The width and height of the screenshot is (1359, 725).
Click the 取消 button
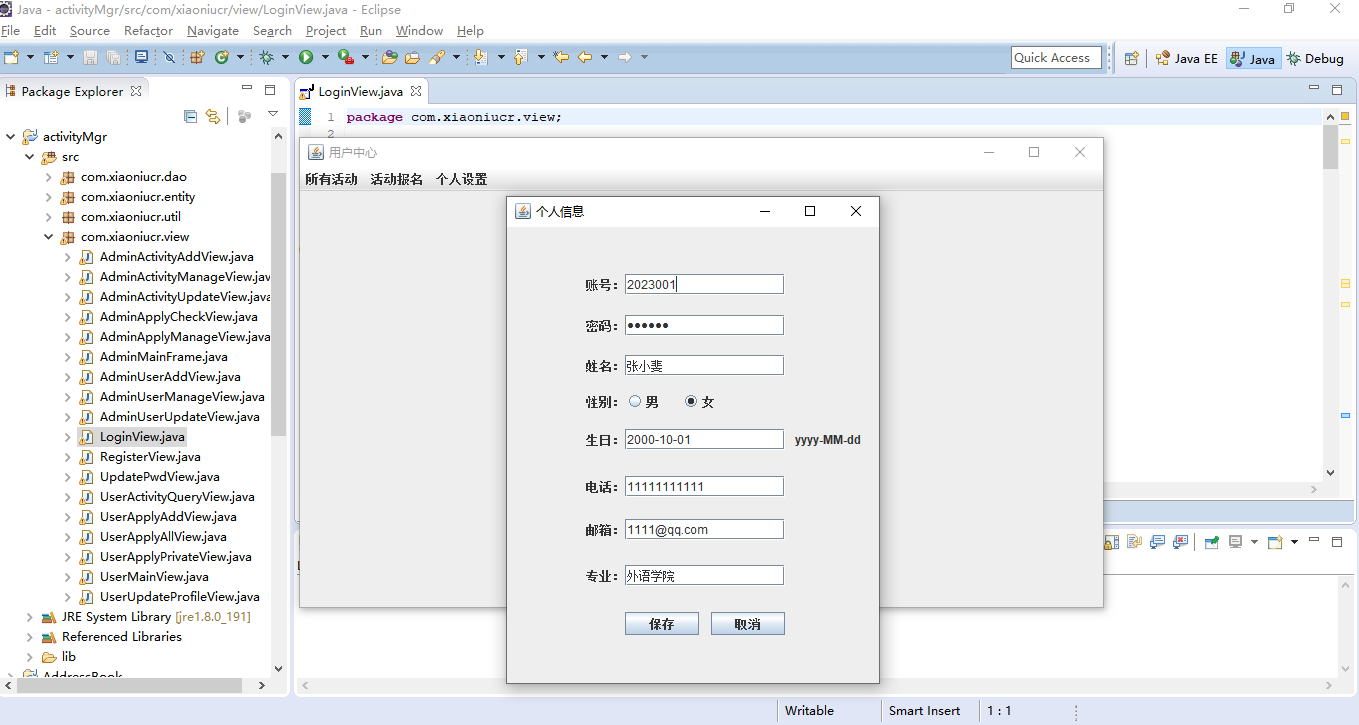tap(747, 624)
